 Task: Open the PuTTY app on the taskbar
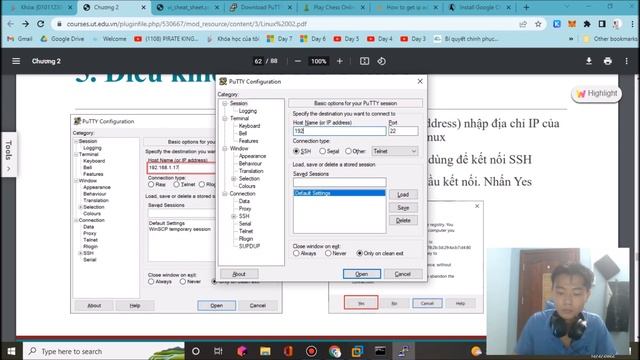coord(404,351)
